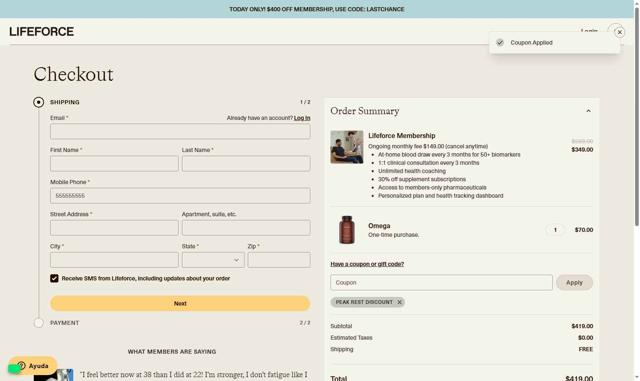Focus the First Name field
Screen dimensions: 640x381
(114, 163)
